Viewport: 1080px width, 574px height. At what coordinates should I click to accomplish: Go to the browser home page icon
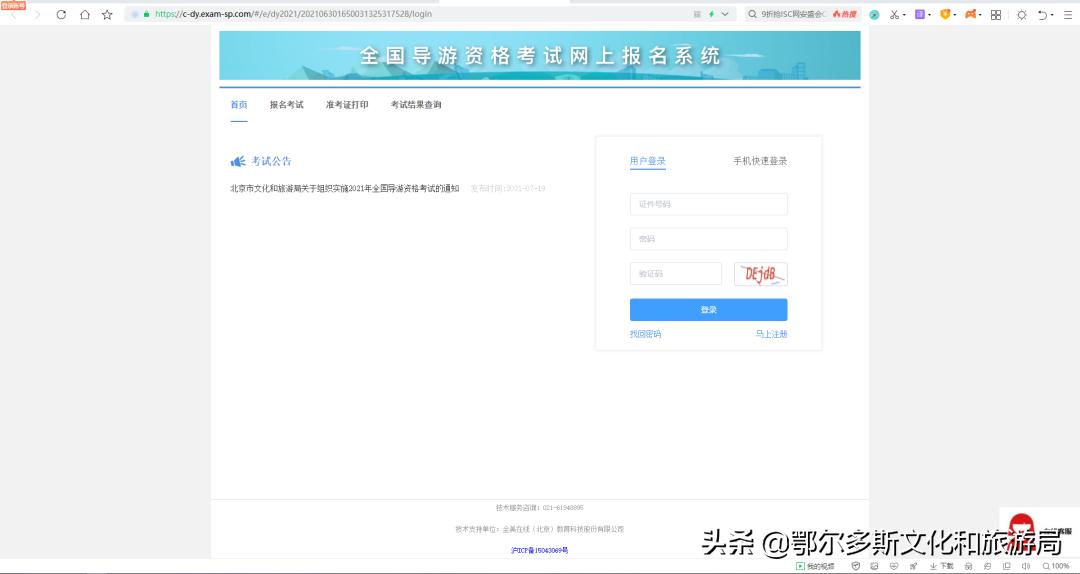pos(85,14)
